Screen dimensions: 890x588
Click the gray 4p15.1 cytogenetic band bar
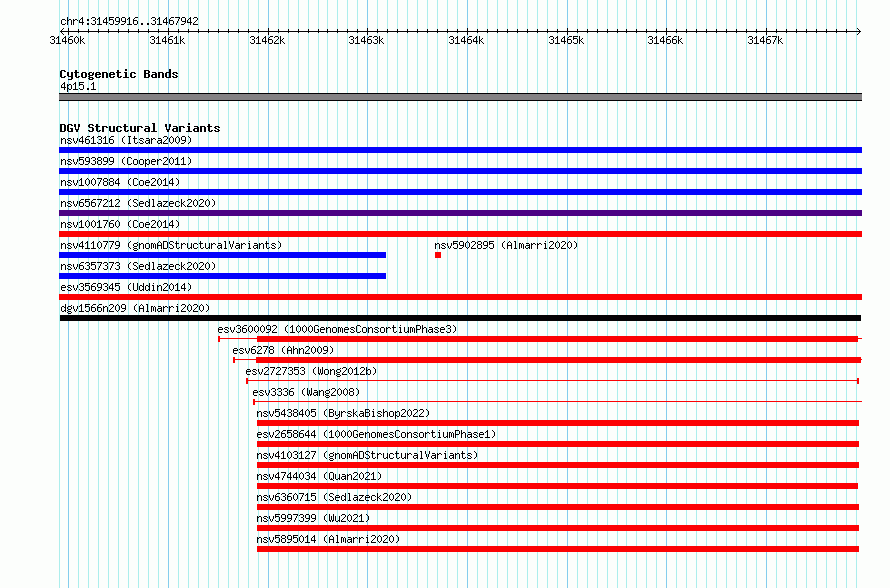click(x=460, y=97)
